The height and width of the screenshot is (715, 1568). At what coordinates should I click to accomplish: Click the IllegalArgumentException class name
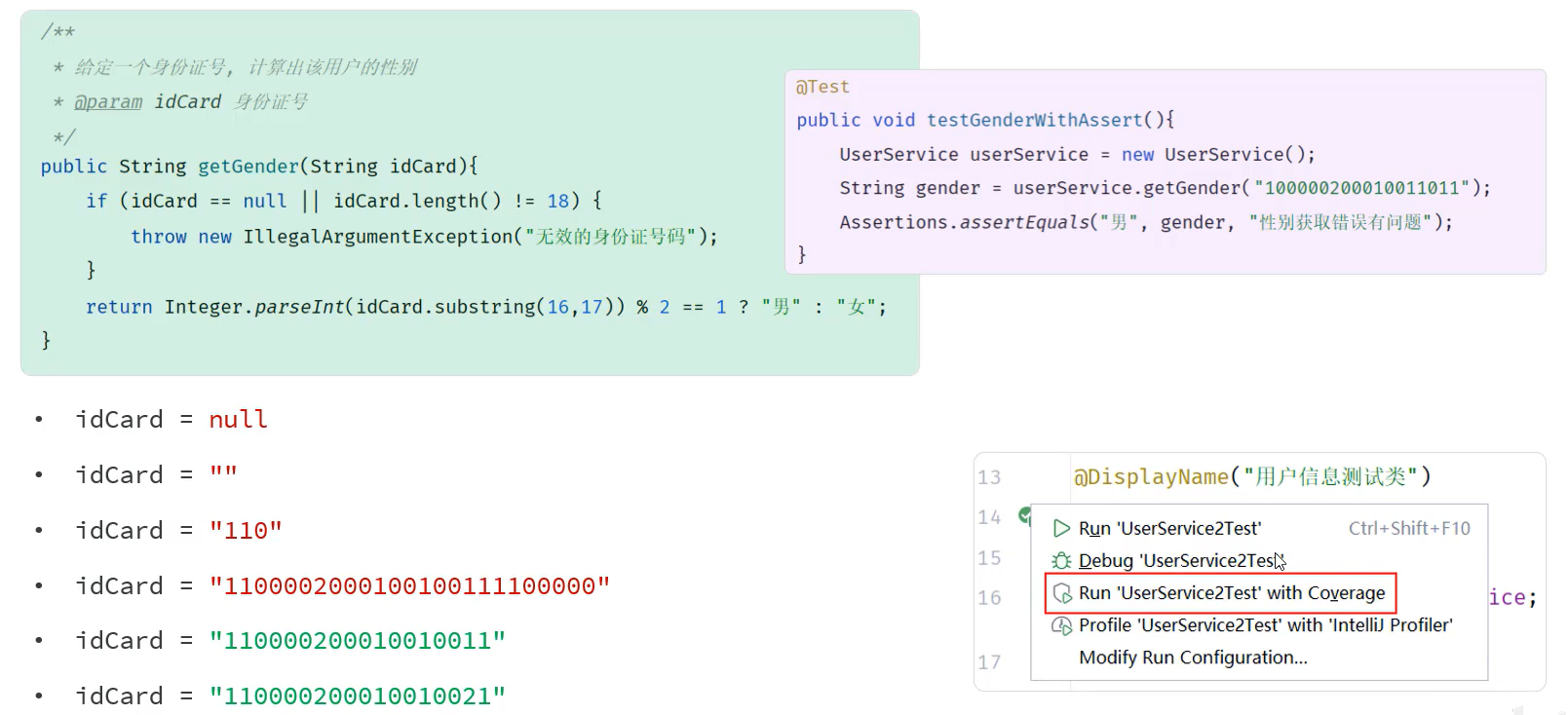click(377, 237)
